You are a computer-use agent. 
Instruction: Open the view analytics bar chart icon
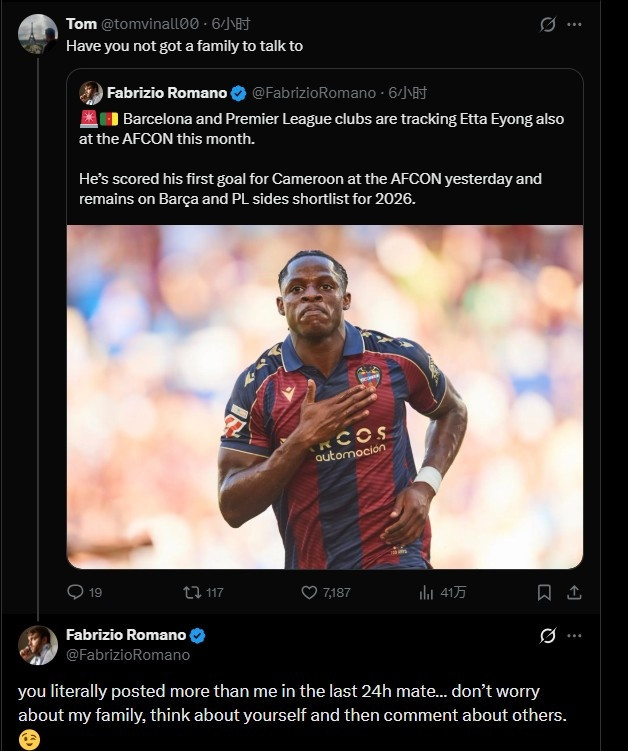[x=426, y=592]
